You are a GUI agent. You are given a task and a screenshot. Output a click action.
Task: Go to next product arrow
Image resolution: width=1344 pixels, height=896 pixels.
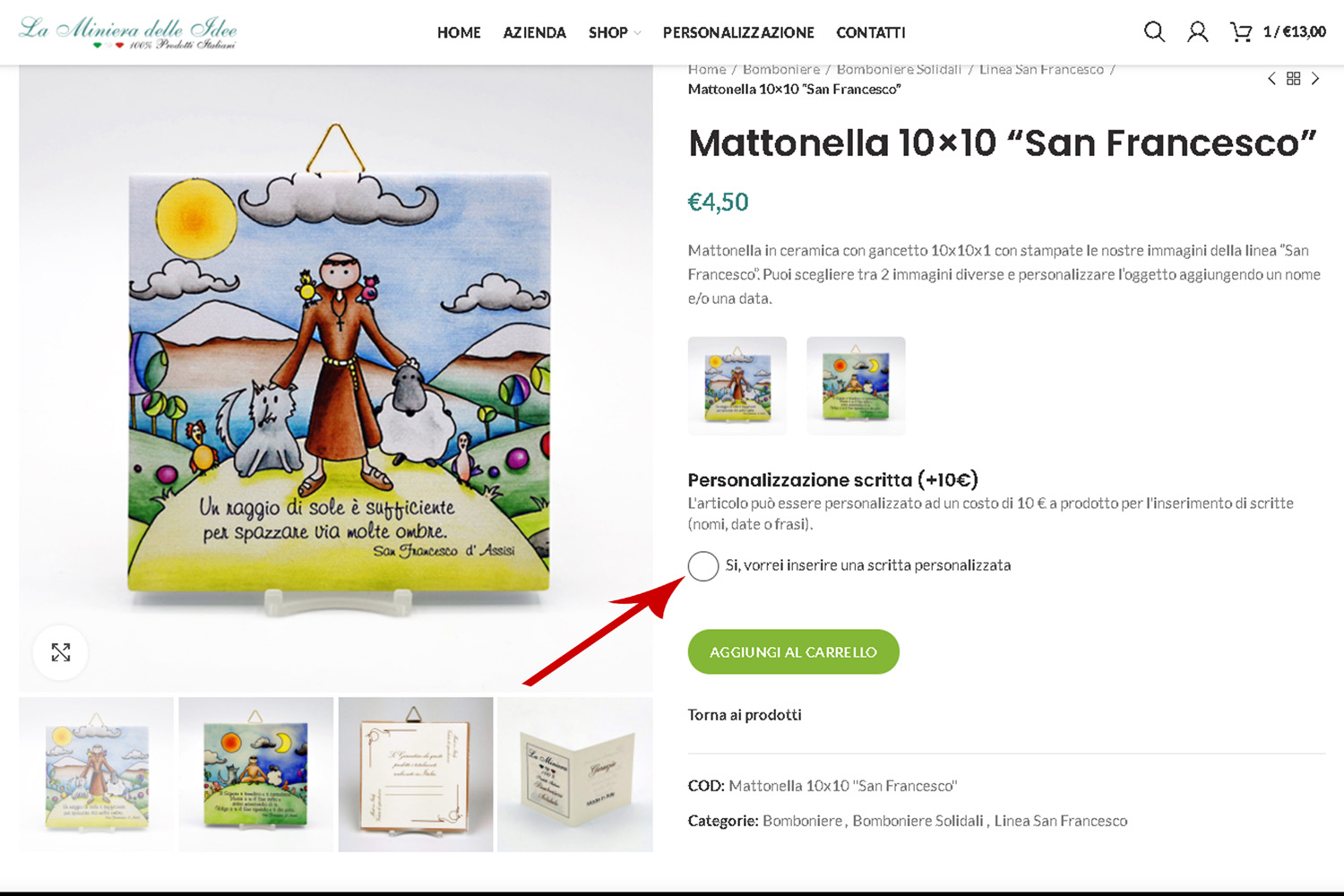tap(1315, 79)
